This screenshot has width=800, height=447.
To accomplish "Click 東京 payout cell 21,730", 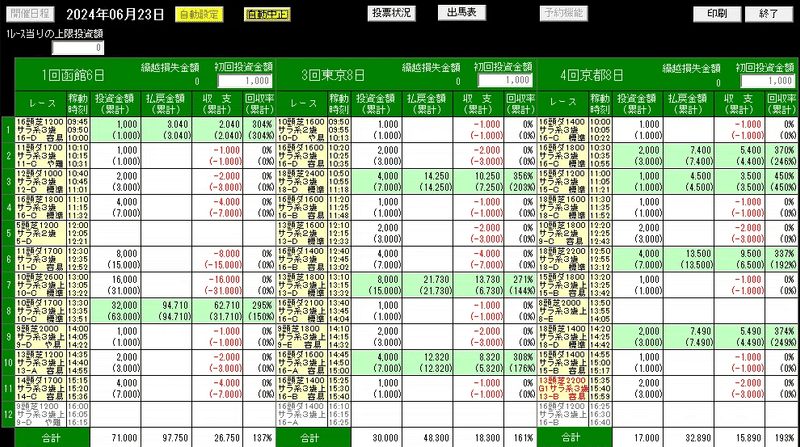I will pos(428,285).
